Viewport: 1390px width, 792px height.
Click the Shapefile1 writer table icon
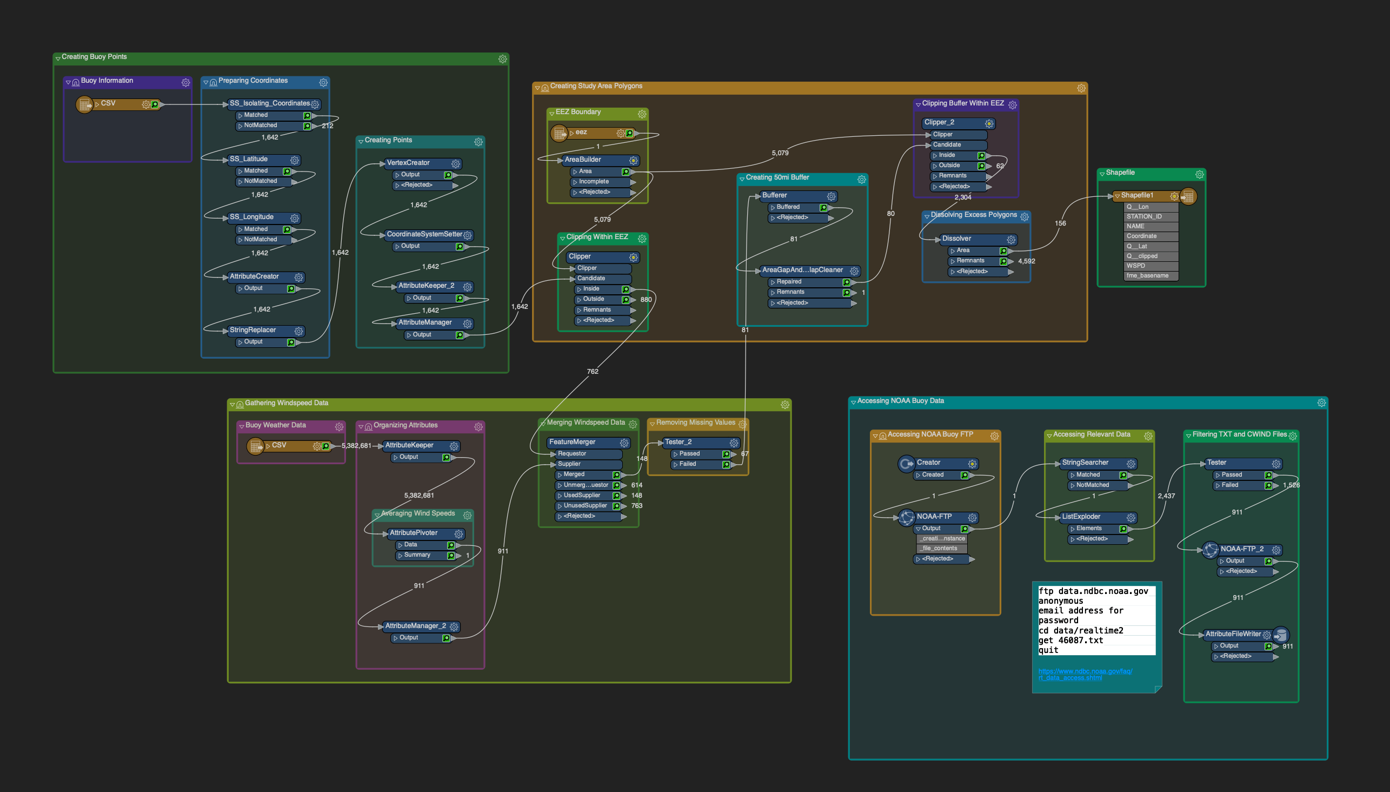coord(1188,196)
